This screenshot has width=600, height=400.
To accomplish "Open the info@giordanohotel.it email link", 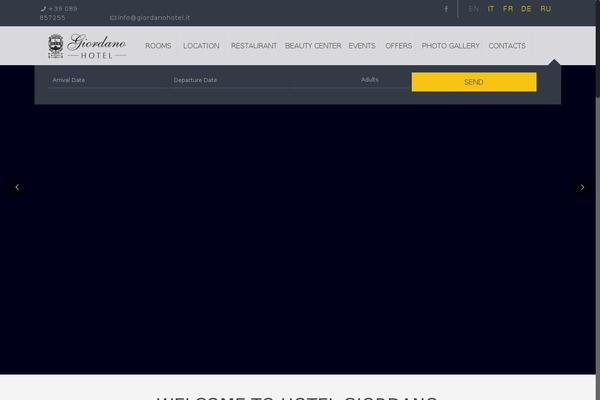I will [150, 18].
